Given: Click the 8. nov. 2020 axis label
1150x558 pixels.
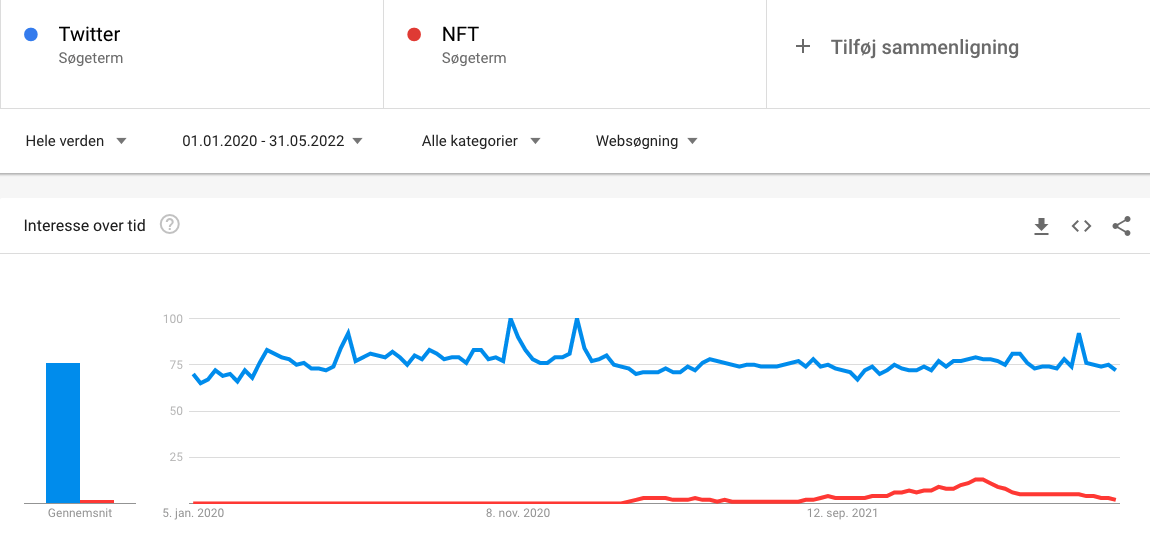Looking at the screenshot, I should click(517, 514).
